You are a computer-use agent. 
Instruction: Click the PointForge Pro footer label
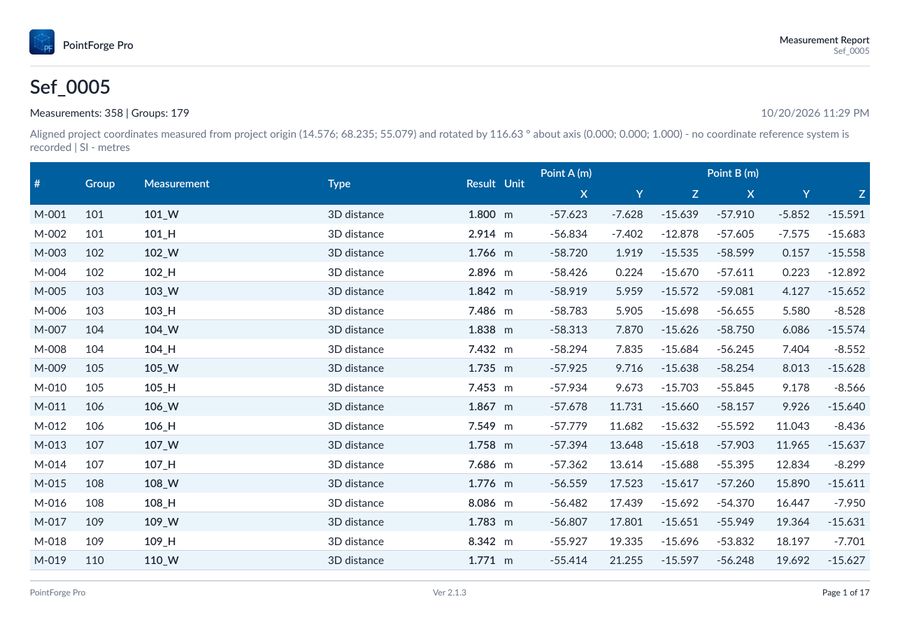(57, 592)
